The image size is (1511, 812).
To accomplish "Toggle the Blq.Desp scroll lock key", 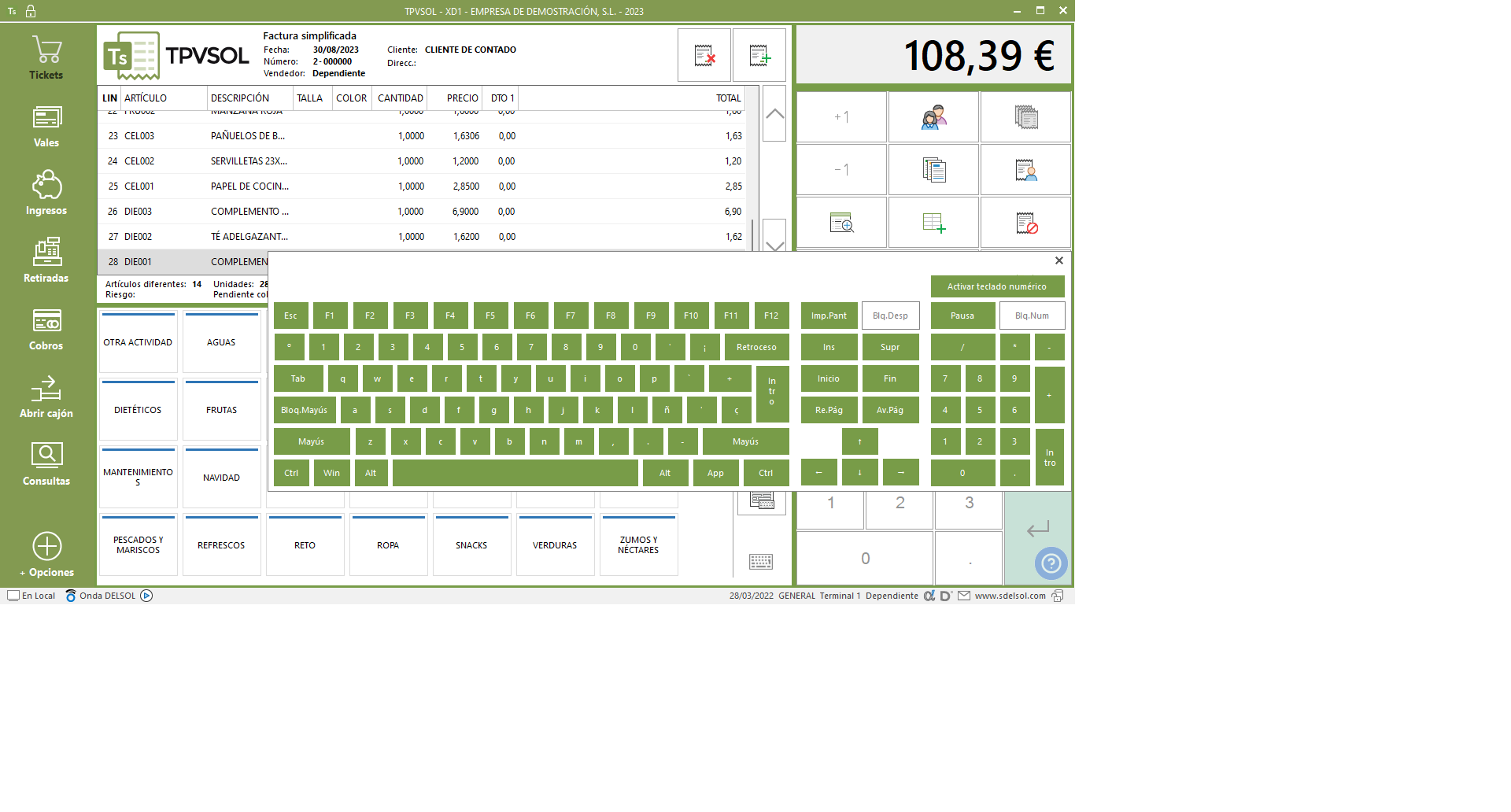I will click(890, 316).
